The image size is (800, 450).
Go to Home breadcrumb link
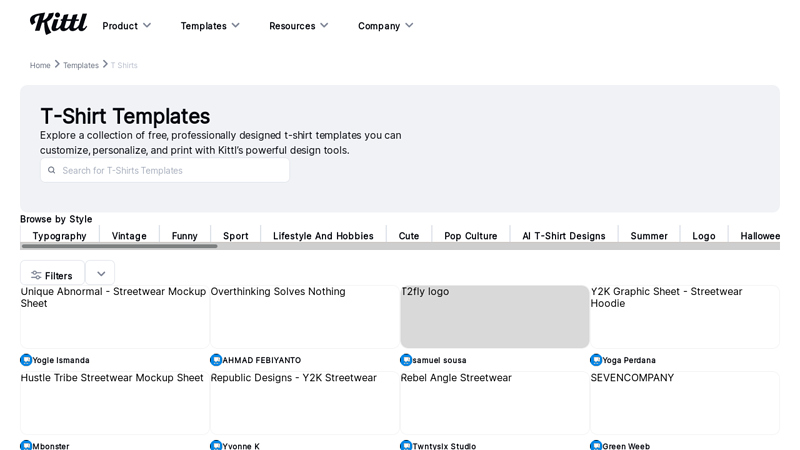pos(40,65)
